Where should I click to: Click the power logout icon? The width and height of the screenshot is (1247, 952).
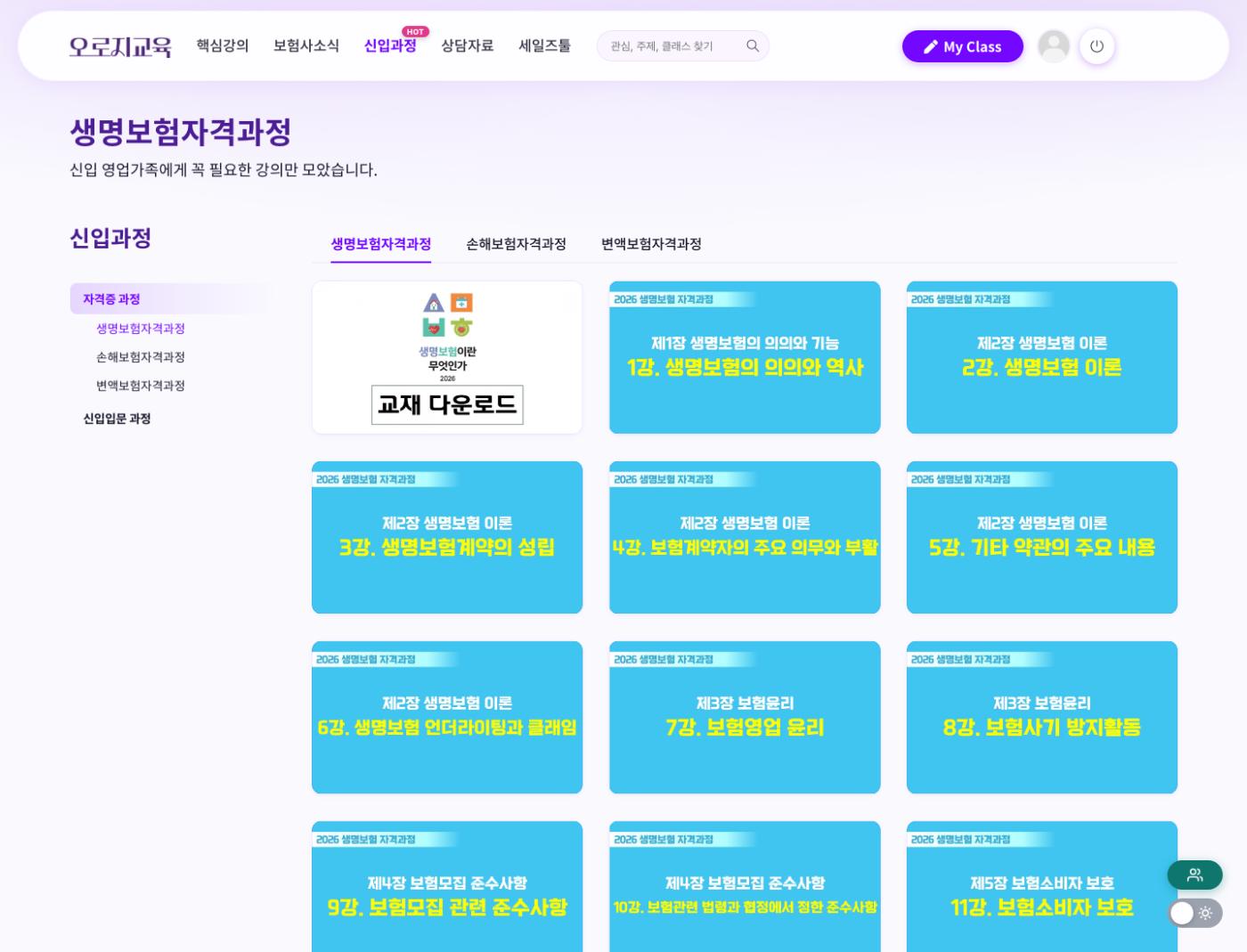pos(1096,46)
